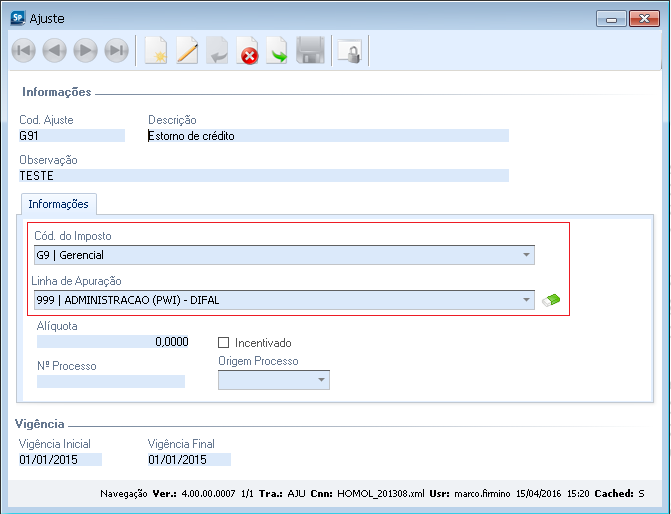Click the Descrição field Estorno de crédito

click(328, 136)
